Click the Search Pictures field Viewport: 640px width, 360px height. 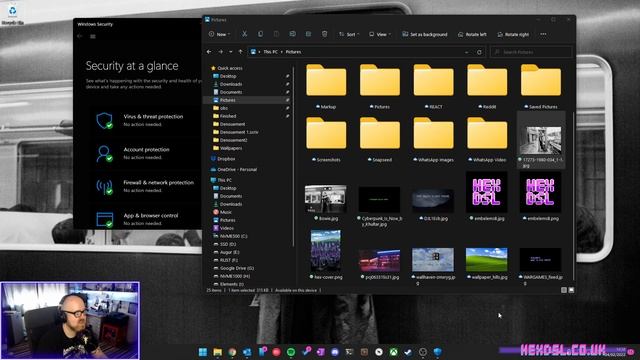coord(531,52)
